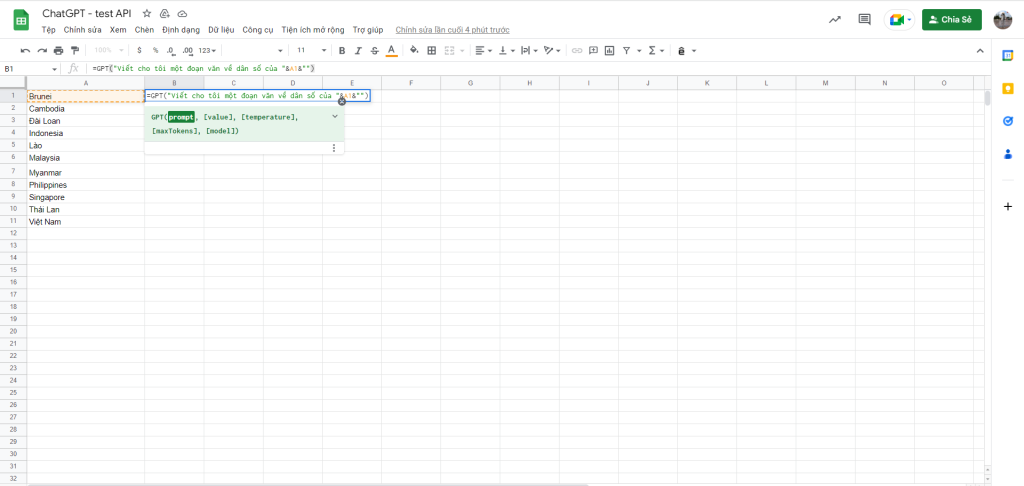Expand the number format 123 dropdown

click(208, 50)
